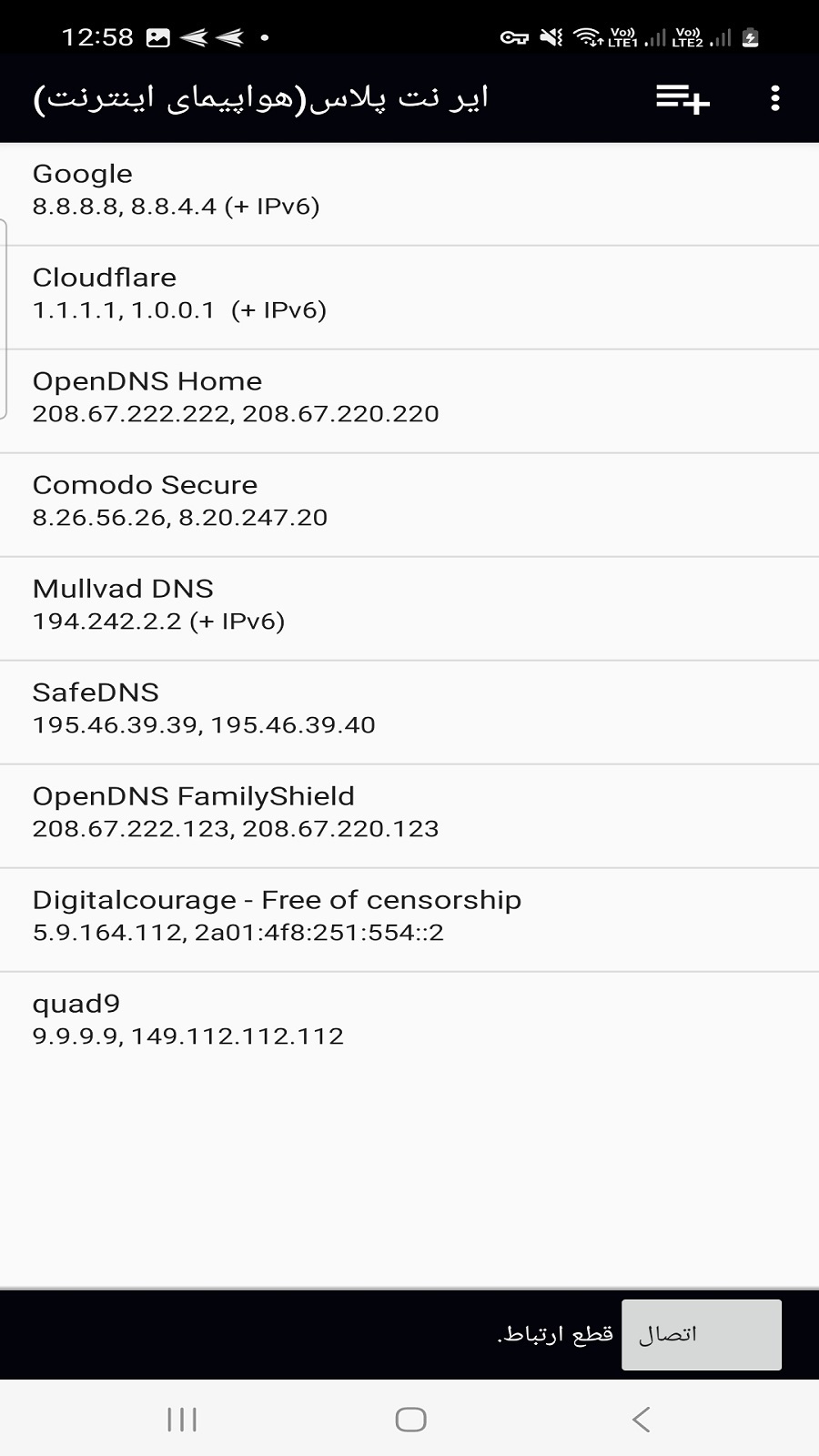Tap the قطع ارتباط status text
The height and width of the screenshot is (1456, 819).
pyautogui.click(x=555, y=1335)
